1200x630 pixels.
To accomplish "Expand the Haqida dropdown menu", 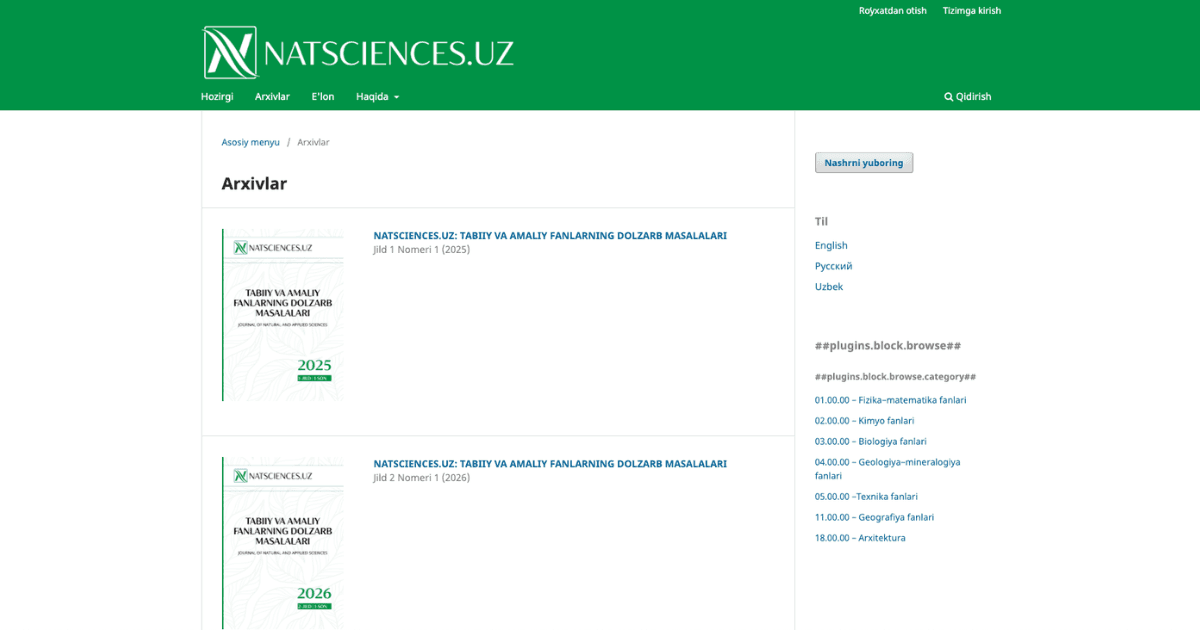I will (x=377, y=97).
